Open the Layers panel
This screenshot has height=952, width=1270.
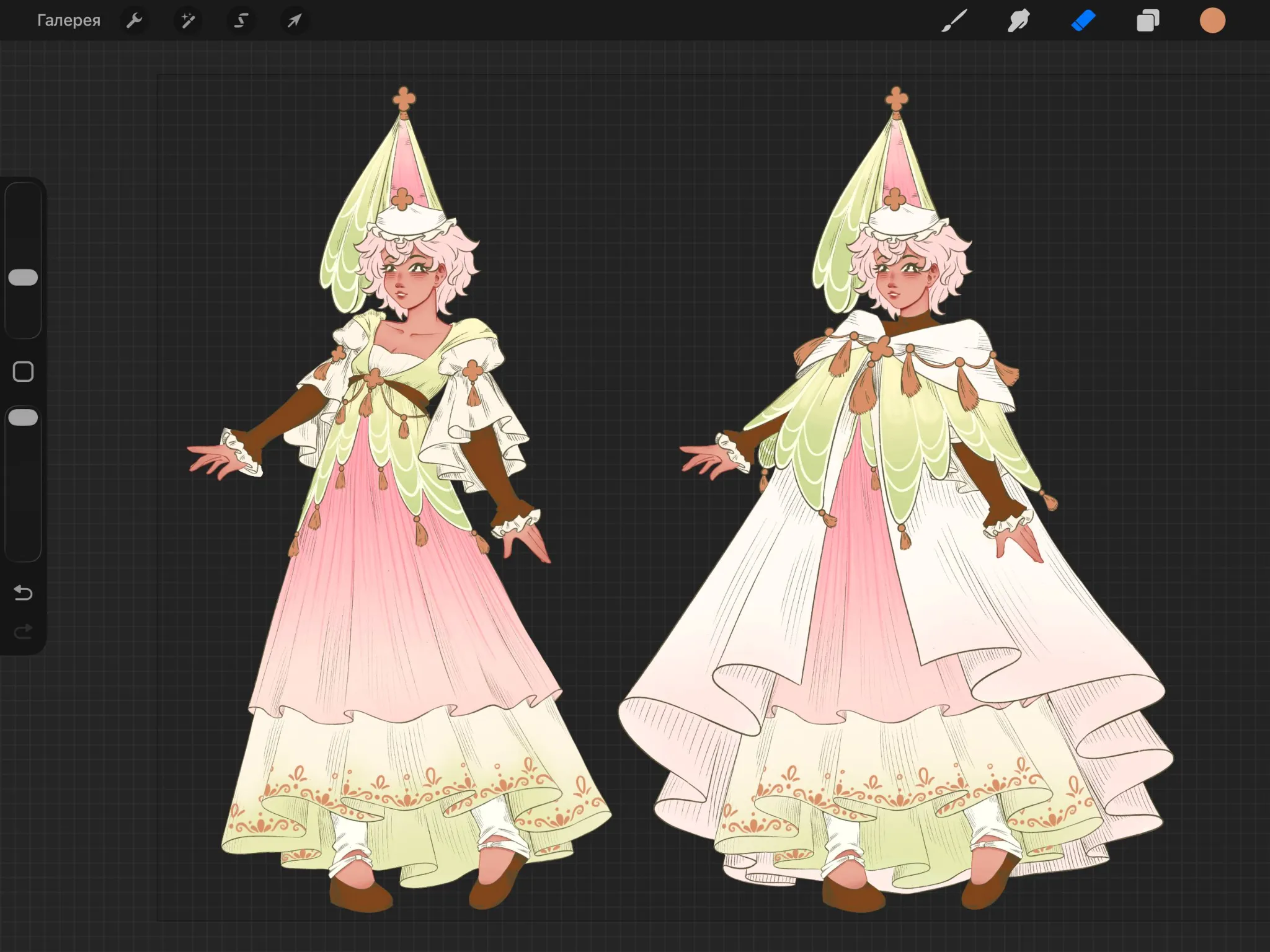coord(1148,20)
